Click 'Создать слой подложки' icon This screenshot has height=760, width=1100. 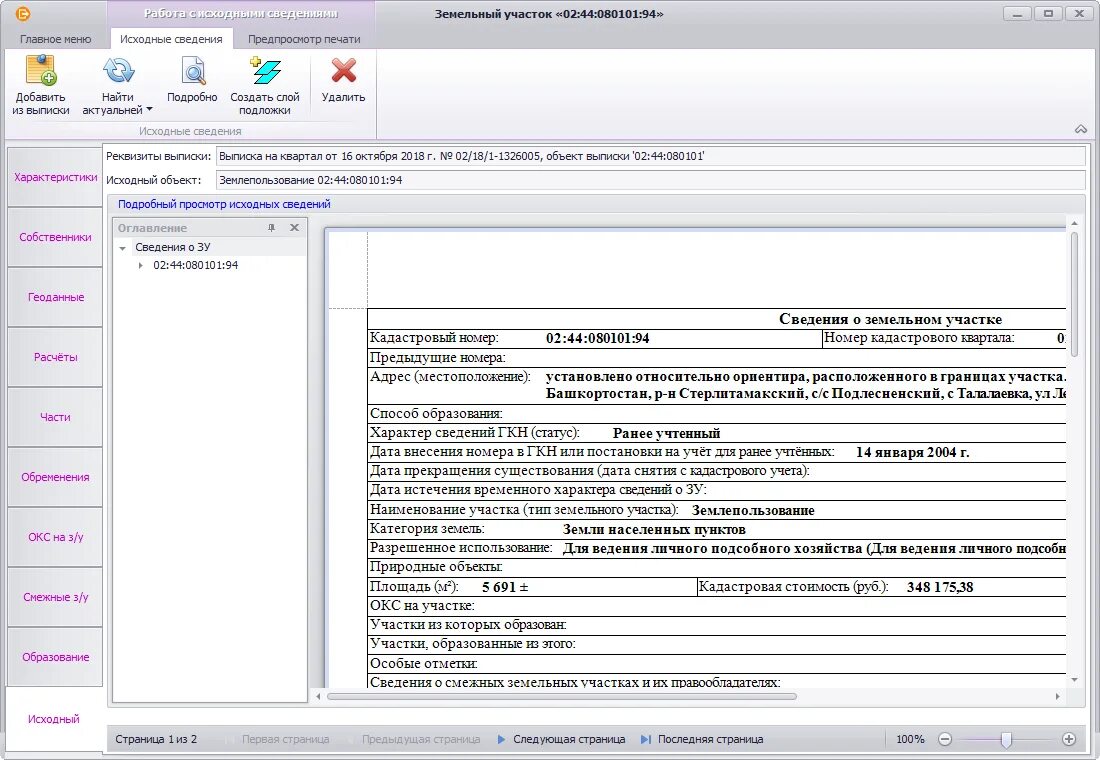tap(265, 71)
